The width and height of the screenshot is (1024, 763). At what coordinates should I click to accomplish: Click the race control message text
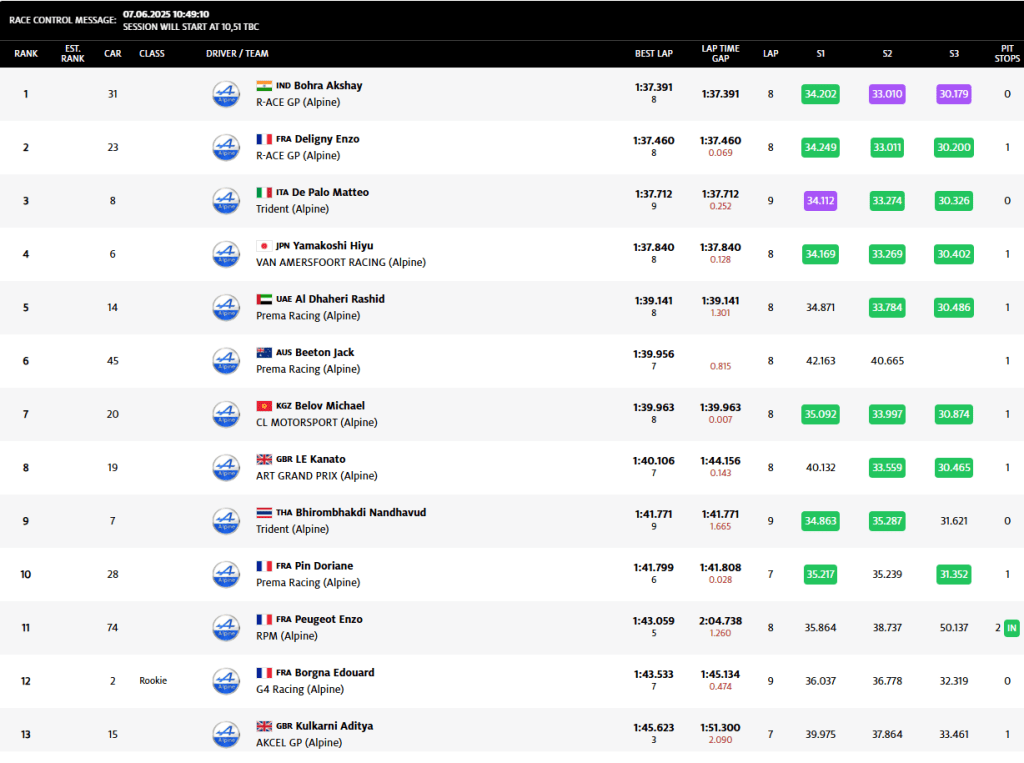pyautogui.click(x=191, y=27)
